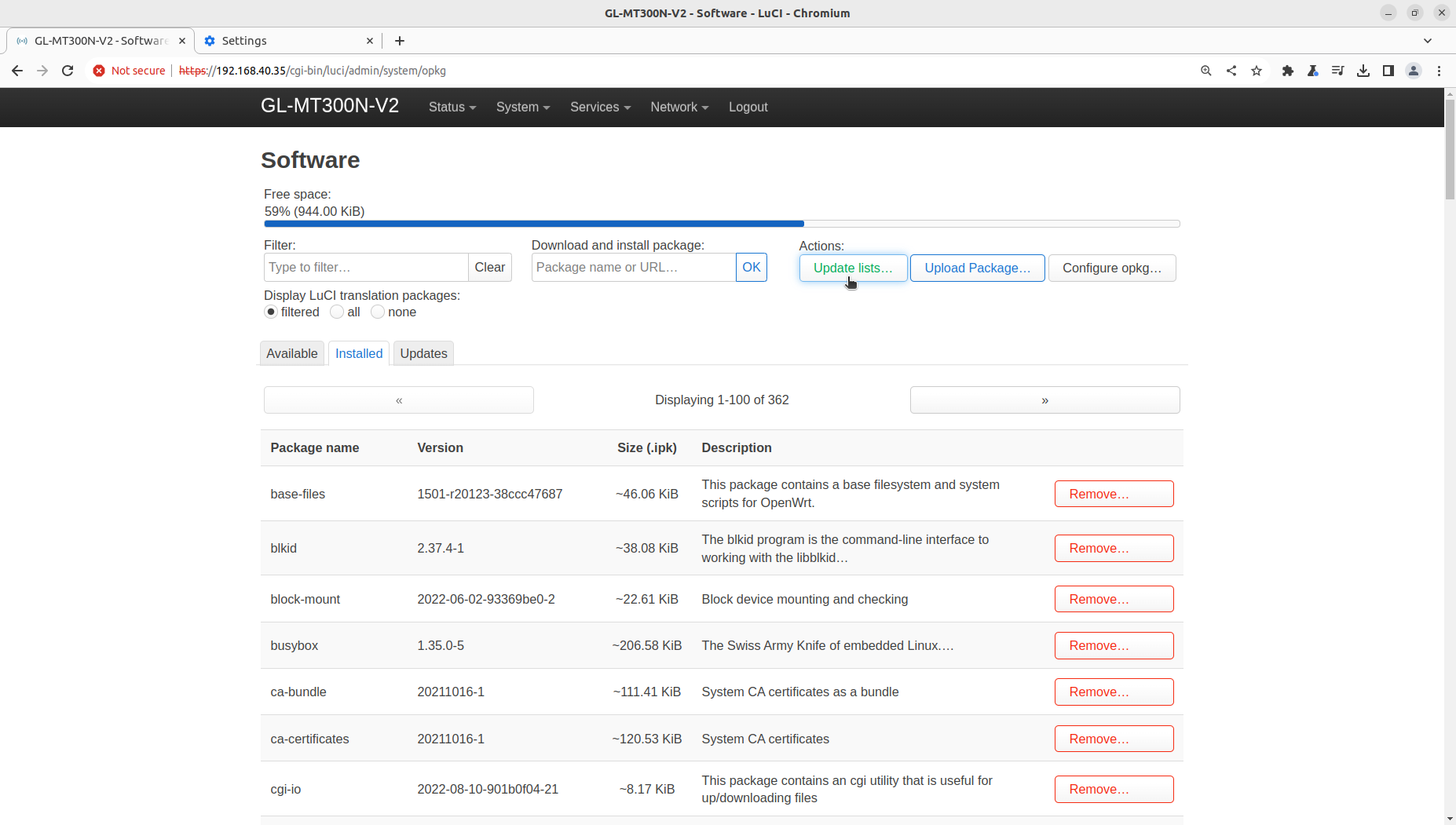Switch to the Settings browser tab
The height and width of the screenshot is (825, 1456).
coord(288,41)
